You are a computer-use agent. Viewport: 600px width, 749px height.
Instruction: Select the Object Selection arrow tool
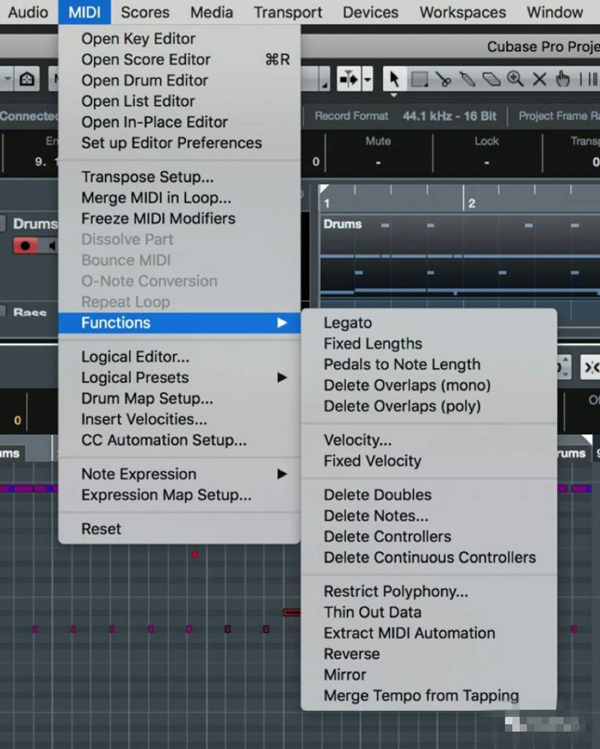point(395,79)
